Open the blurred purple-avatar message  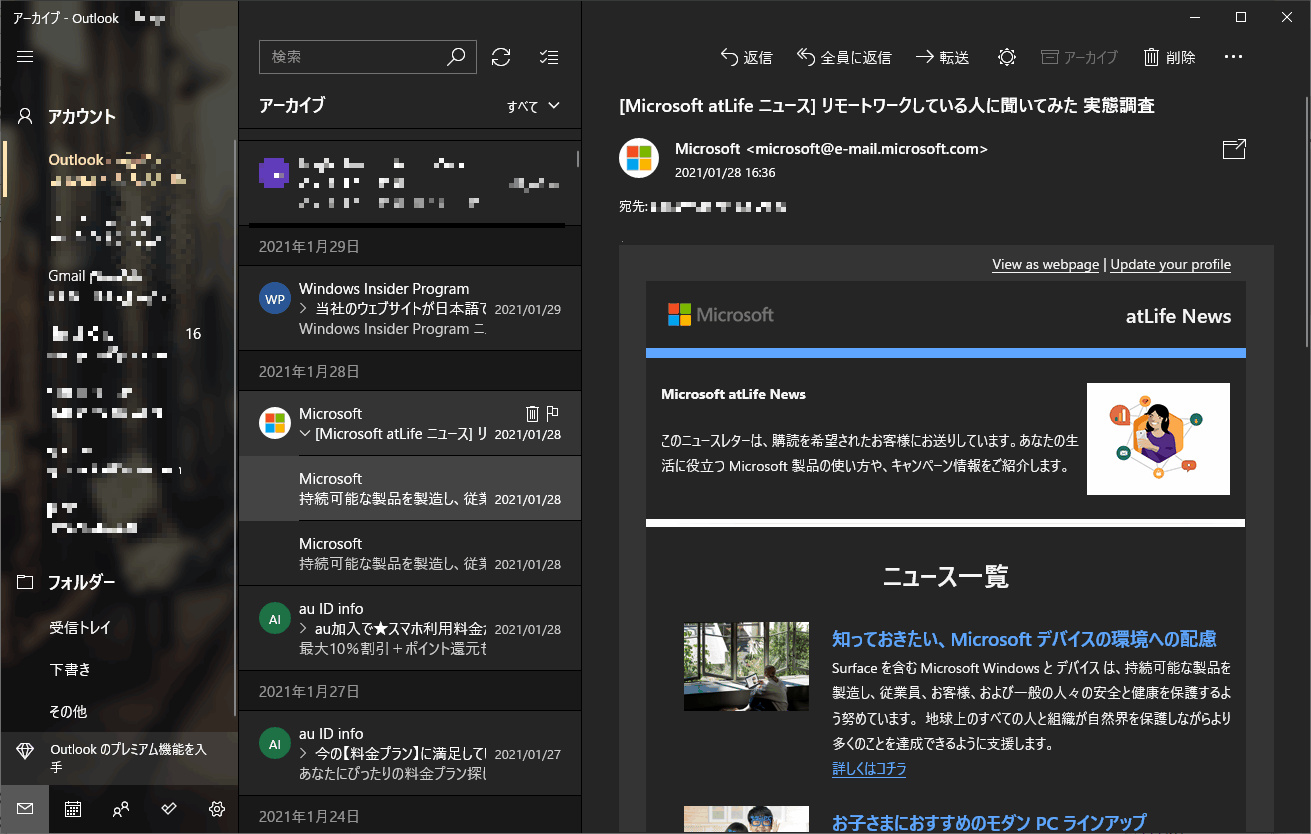point(410,183)
